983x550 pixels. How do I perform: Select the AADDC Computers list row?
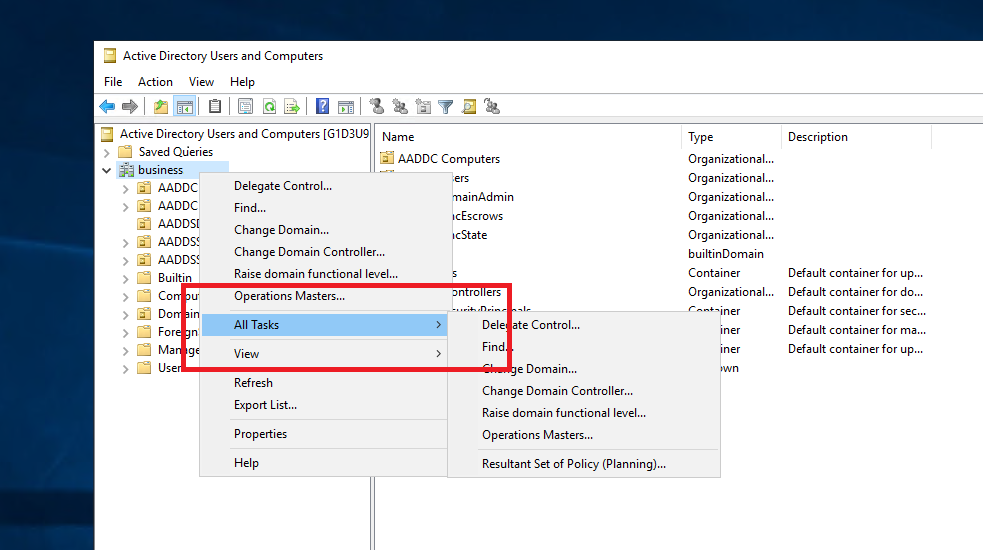click(x=449, y=159)
